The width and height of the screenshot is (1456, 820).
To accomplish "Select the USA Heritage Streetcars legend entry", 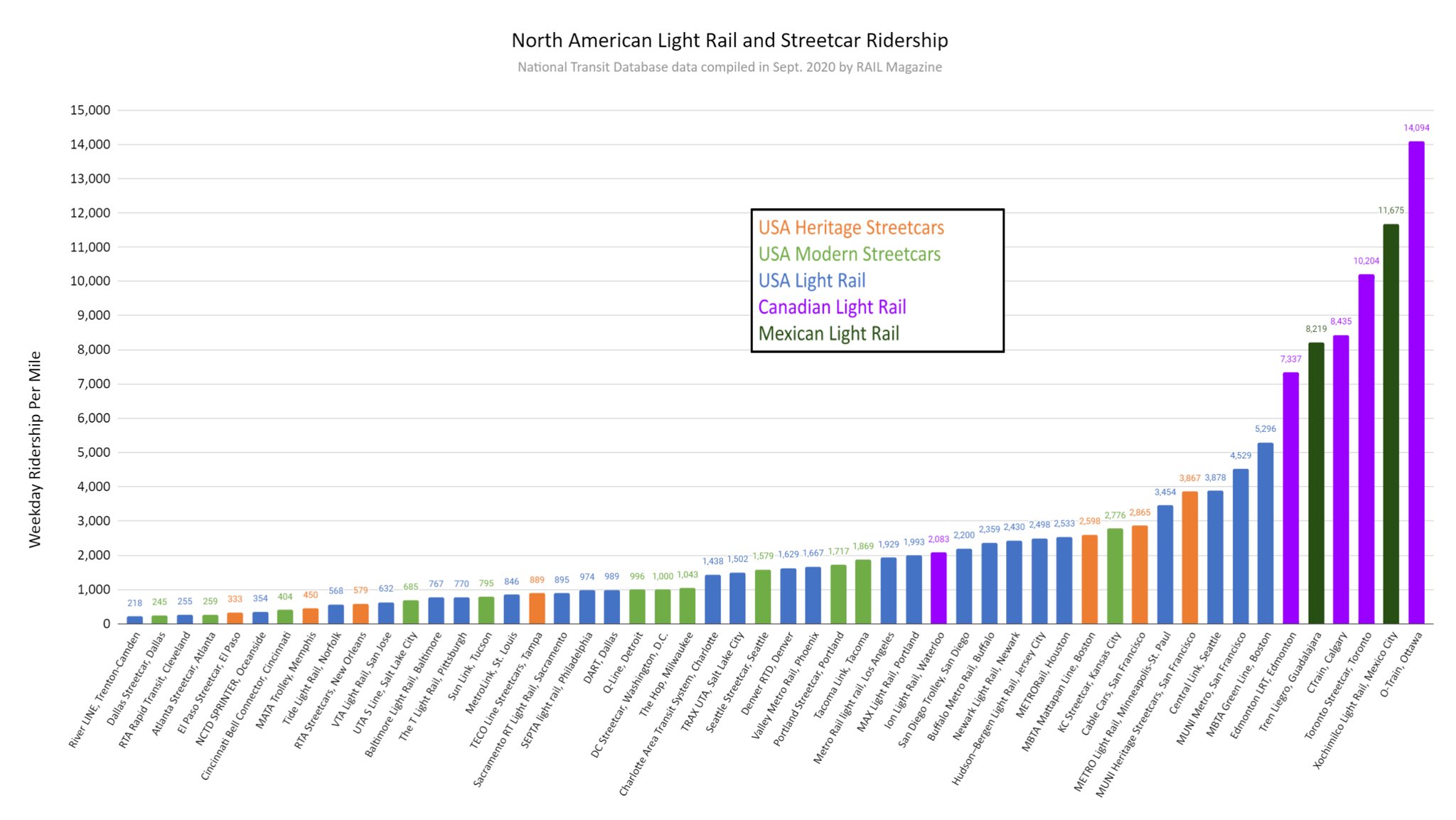I will [851, 228].
